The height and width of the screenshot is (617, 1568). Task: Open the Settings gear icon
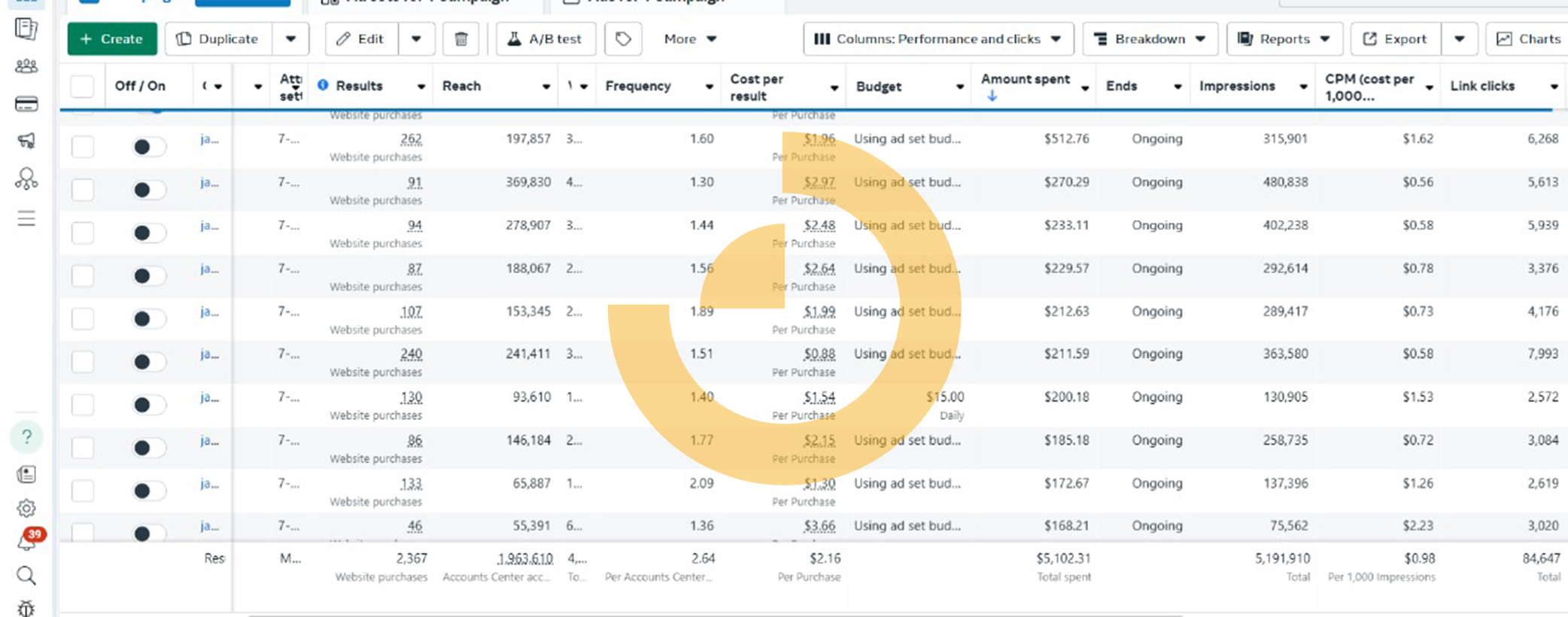26,509
